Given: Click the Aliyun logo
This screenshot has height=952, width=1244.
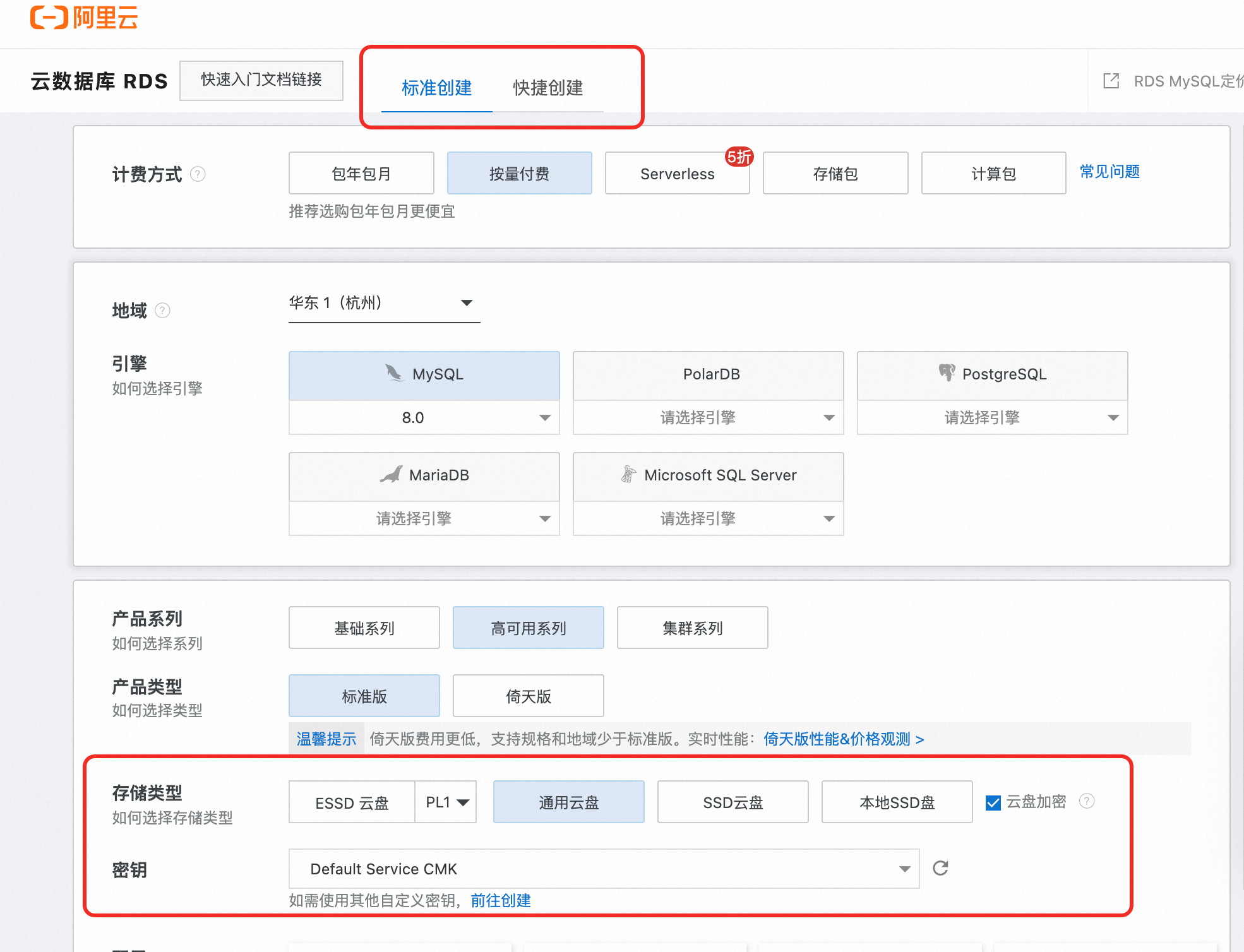Looking at the screenshot, I should 84,18.
